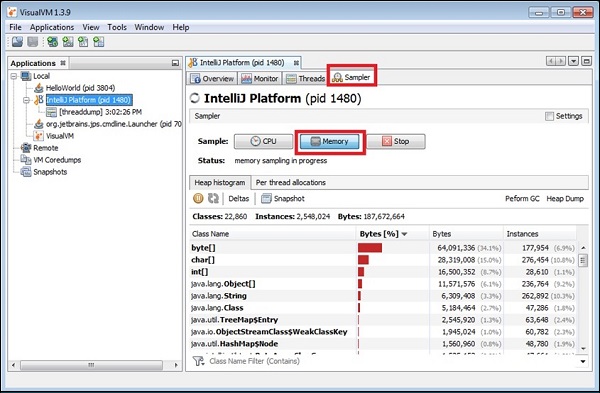Close the IntelliJ Platform document tab
Image resolution: width=600 pixels, height=393 pixels.
coord(296,63)
